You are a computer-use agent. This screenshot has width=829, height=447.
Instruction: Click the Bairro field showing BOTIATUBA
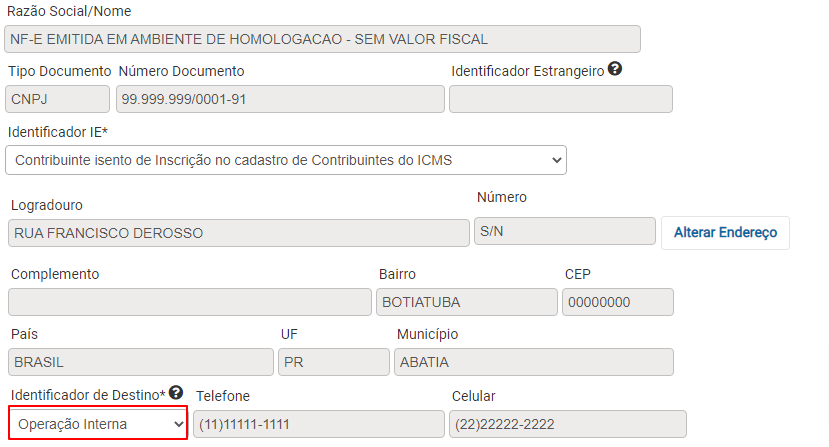[467, 302]
